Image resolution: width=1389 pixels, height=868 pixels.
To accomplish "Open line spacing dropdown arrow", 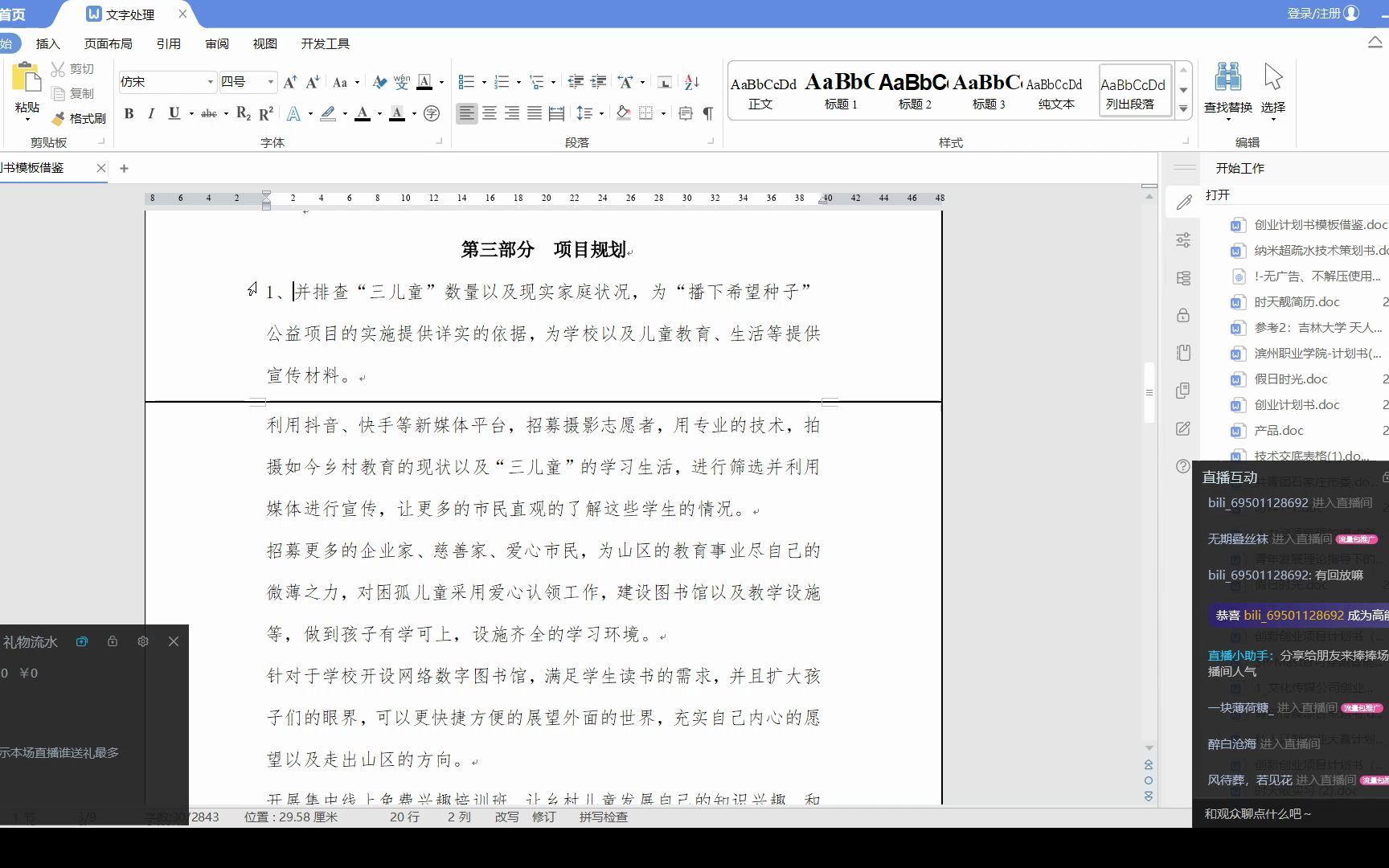I will [601, 114].
